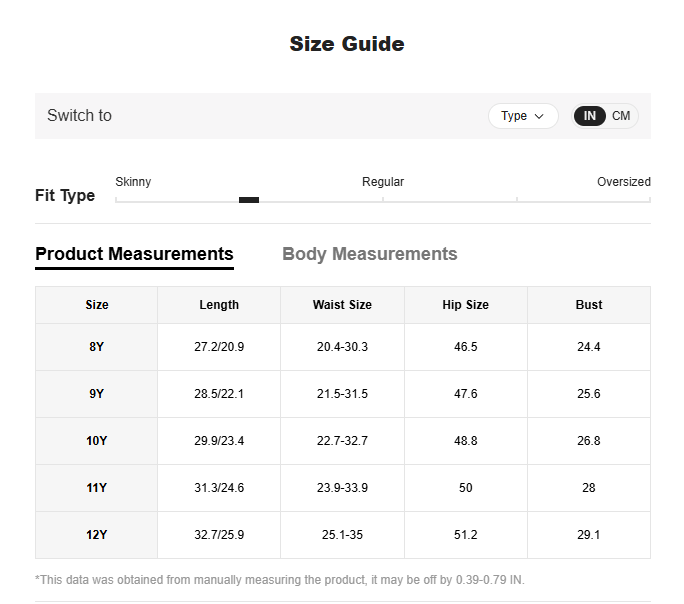
Task: Click hip size value 50
Action: click(x=465, y=488)
